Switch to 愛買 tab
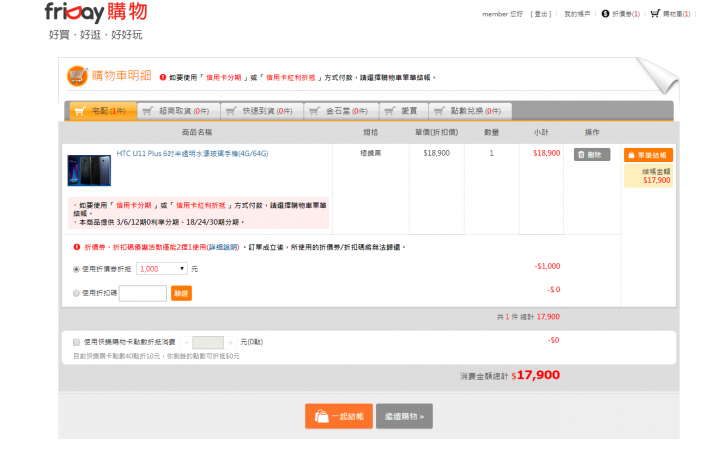This screenshot has height=452, width=720. [x=404, y=111]
